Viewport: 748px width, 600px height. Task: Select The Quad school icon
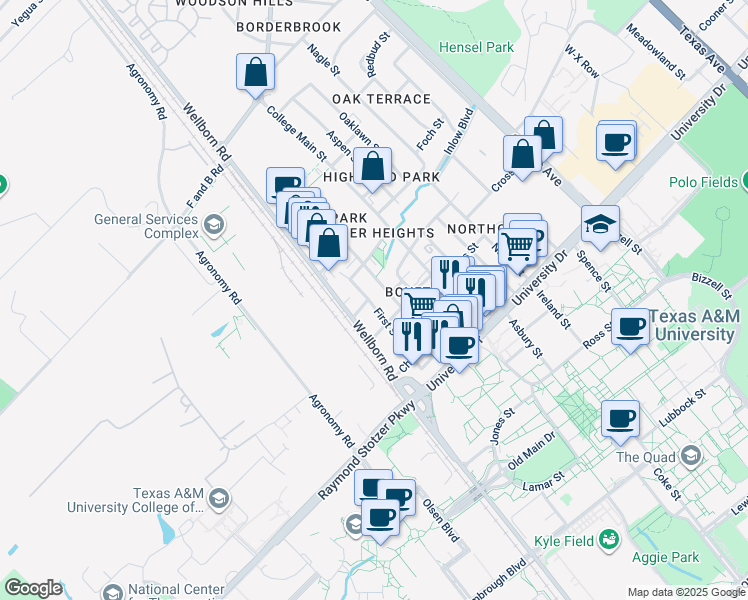pos(691,456)
